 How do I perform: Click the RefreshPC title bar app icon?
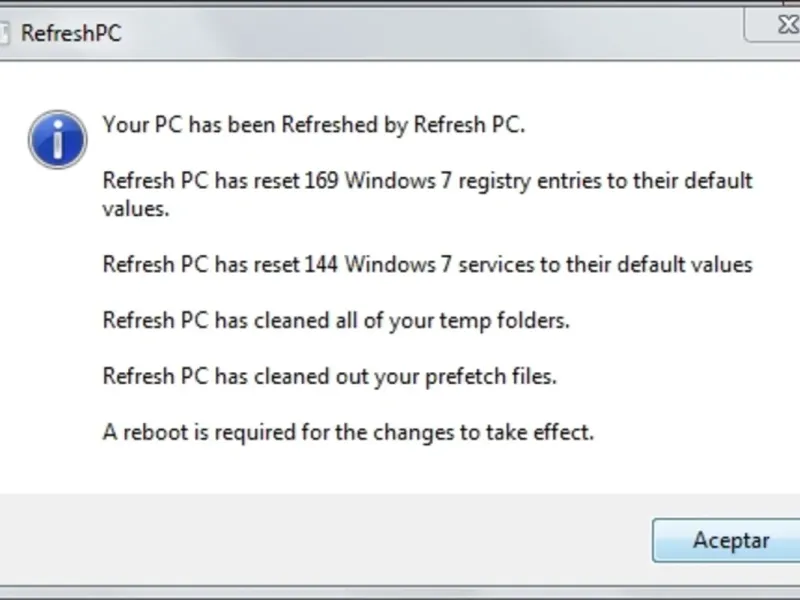[5, 32]
